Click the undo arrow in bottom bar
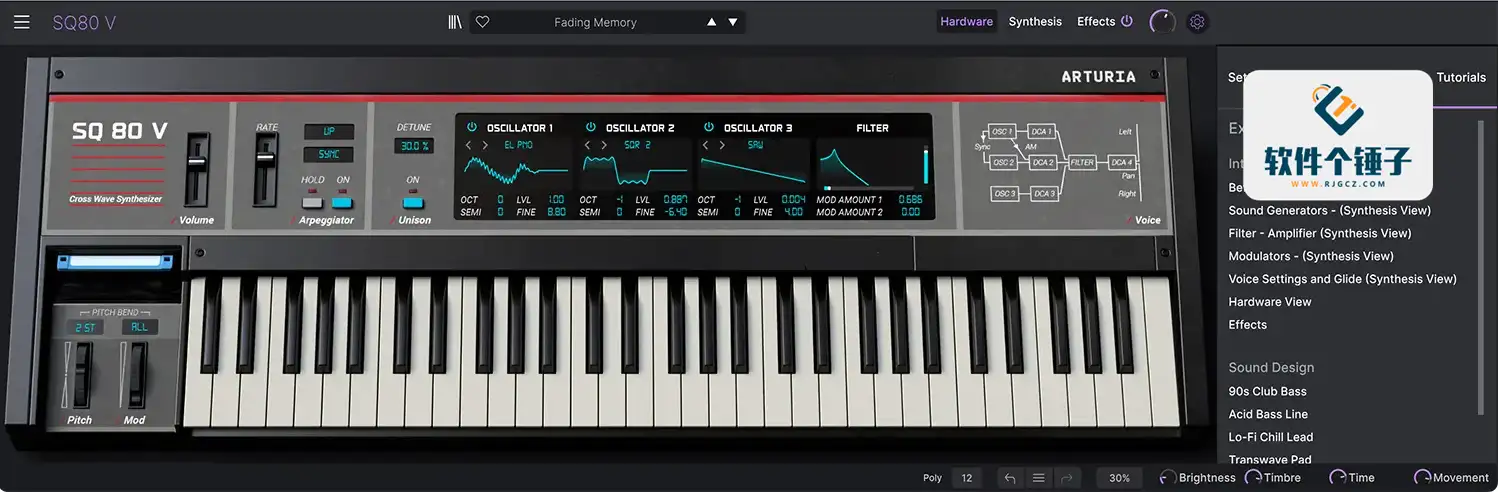 pos(1010,478)
